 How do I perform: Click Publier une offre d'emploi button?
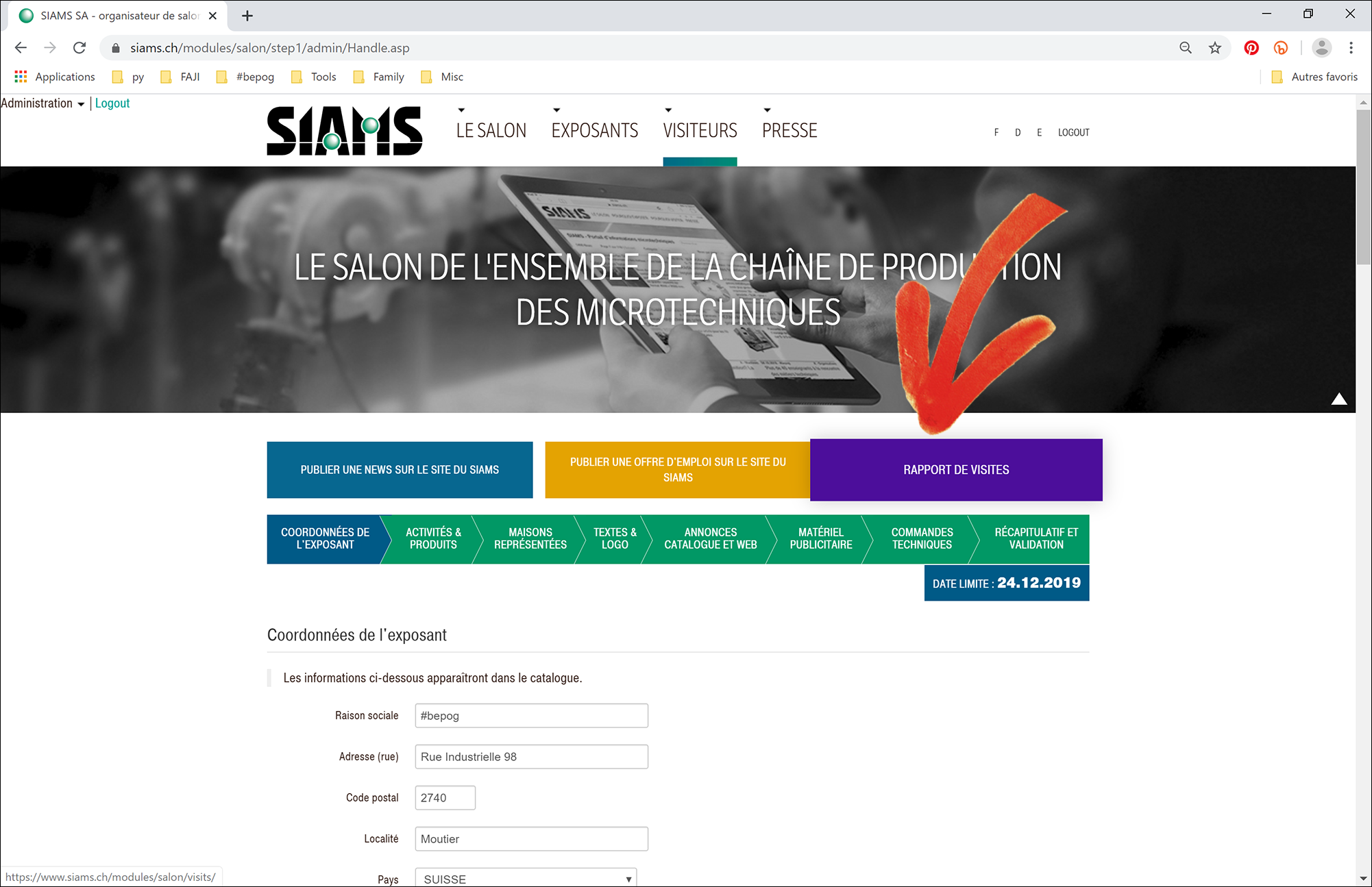pos(678,470)
